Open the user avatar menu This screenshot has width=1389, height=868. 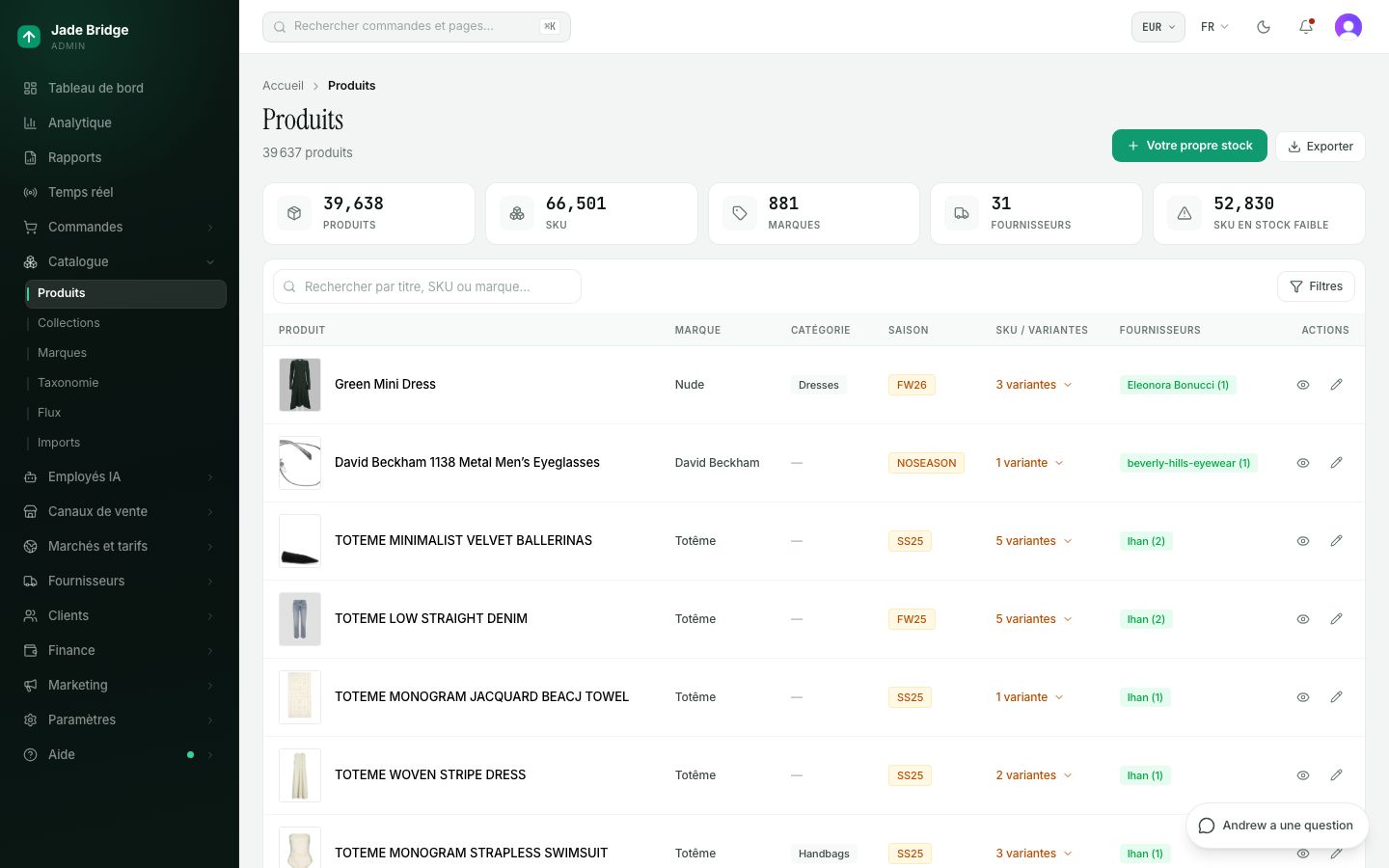click(1348, 27)
